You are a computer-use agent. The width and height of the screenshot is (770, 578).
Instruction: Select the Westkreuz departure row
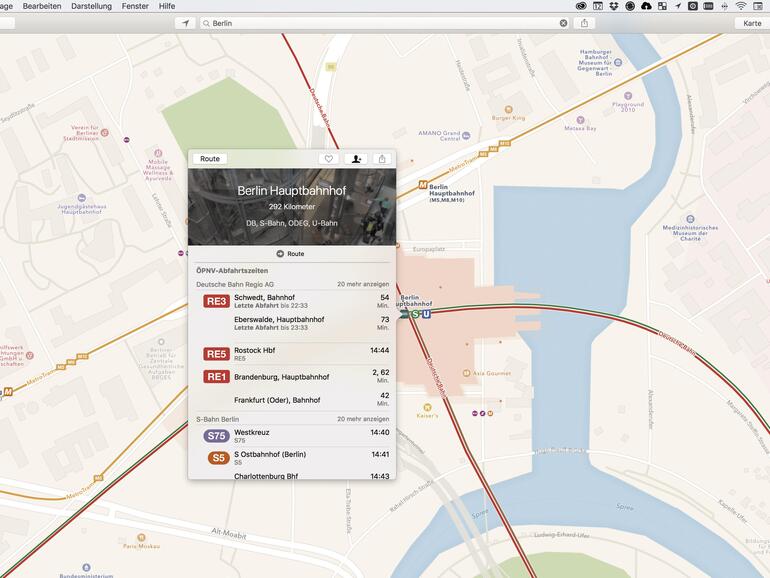click(x=293, y=436)
